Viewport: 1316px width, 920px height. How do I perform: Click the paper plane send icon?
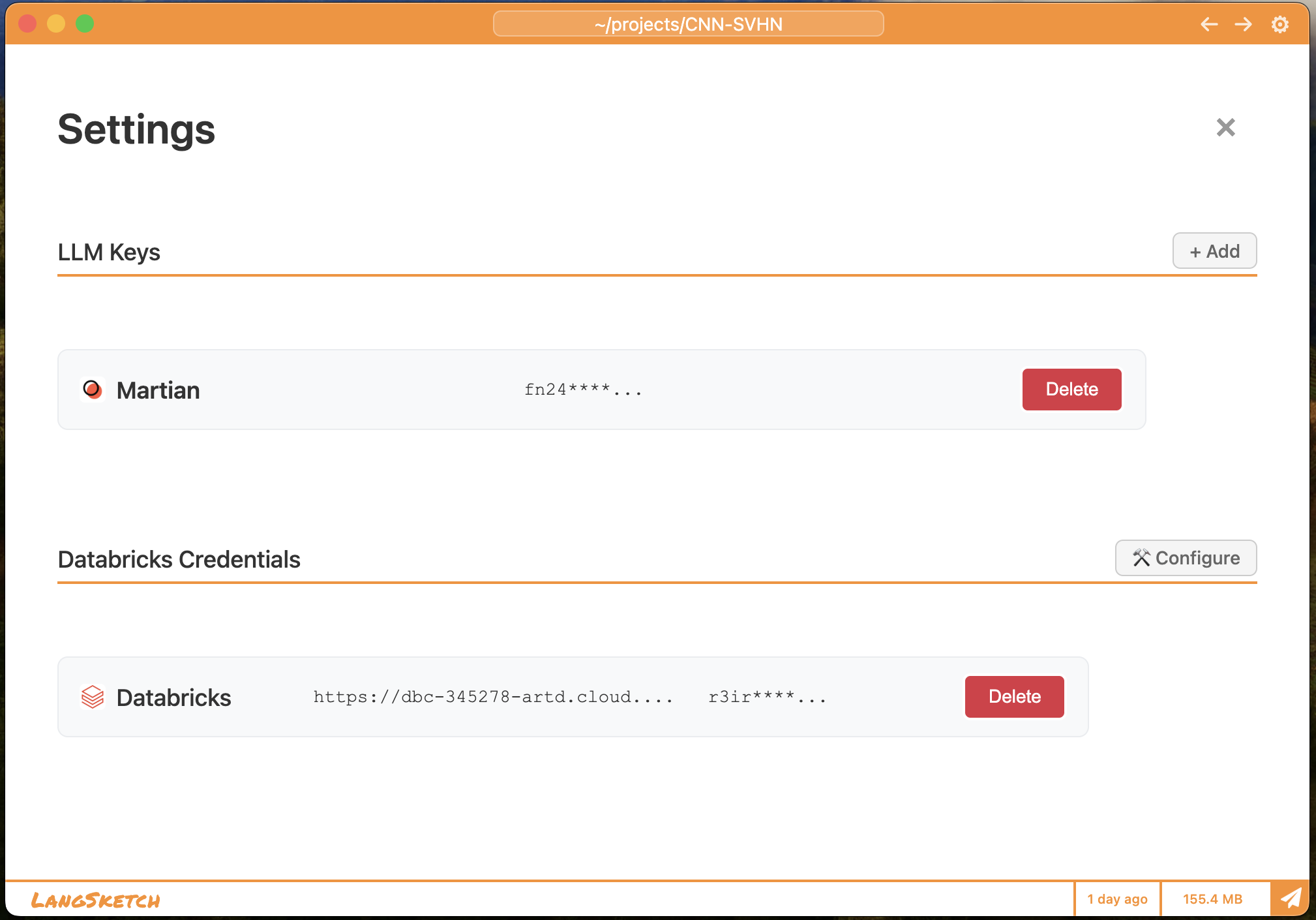[x=1290, y=898]
